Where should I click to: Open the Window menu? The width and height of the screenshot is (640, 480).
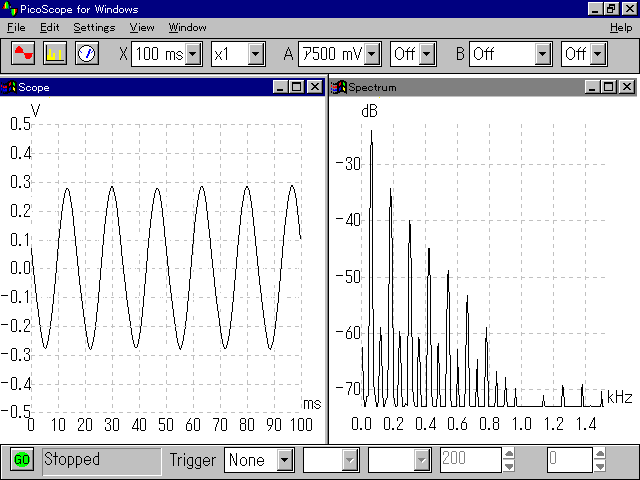point(187,27)
